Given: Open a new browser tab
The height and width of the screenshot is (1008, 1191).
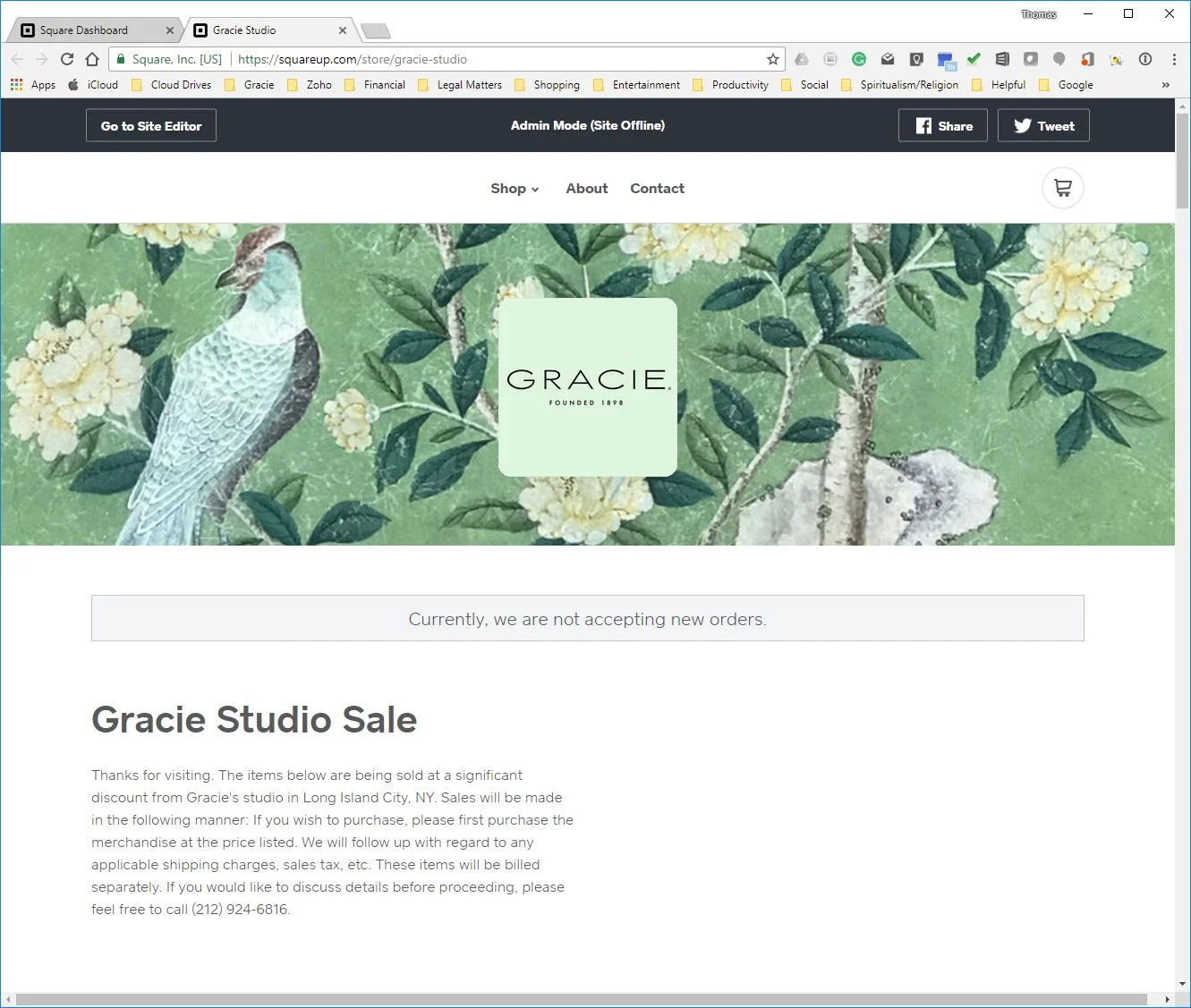Looking at the screenshot, I should click(x=375, y=31).
